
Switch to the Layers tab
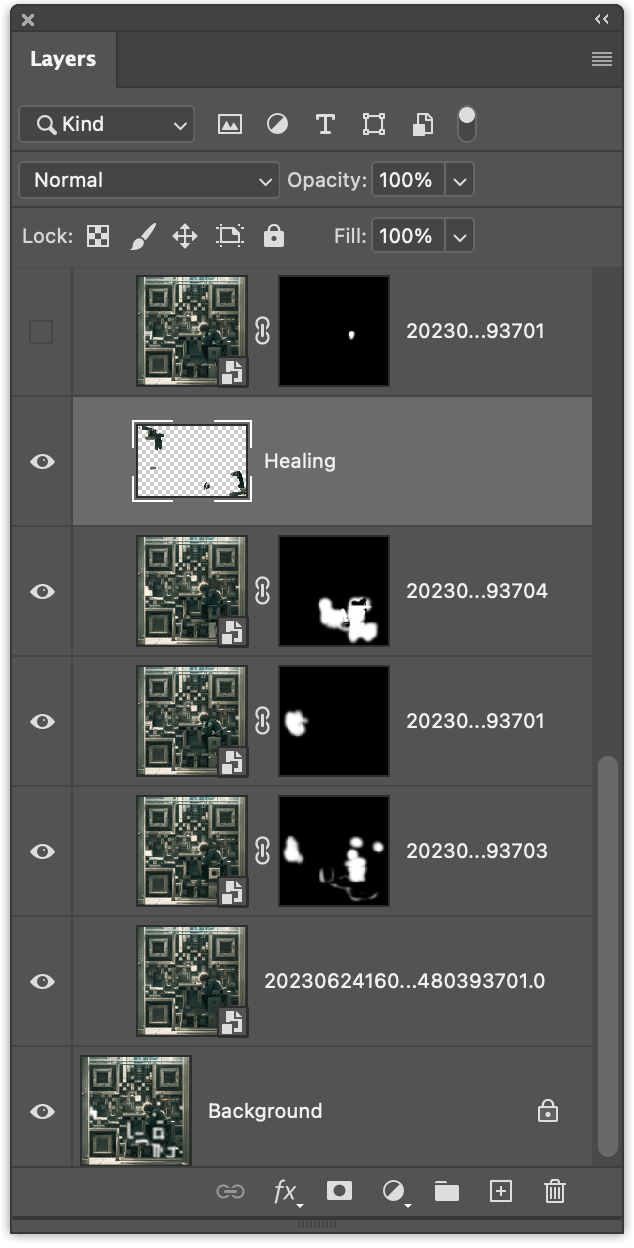pyautogui.click(x=63, y=59)
